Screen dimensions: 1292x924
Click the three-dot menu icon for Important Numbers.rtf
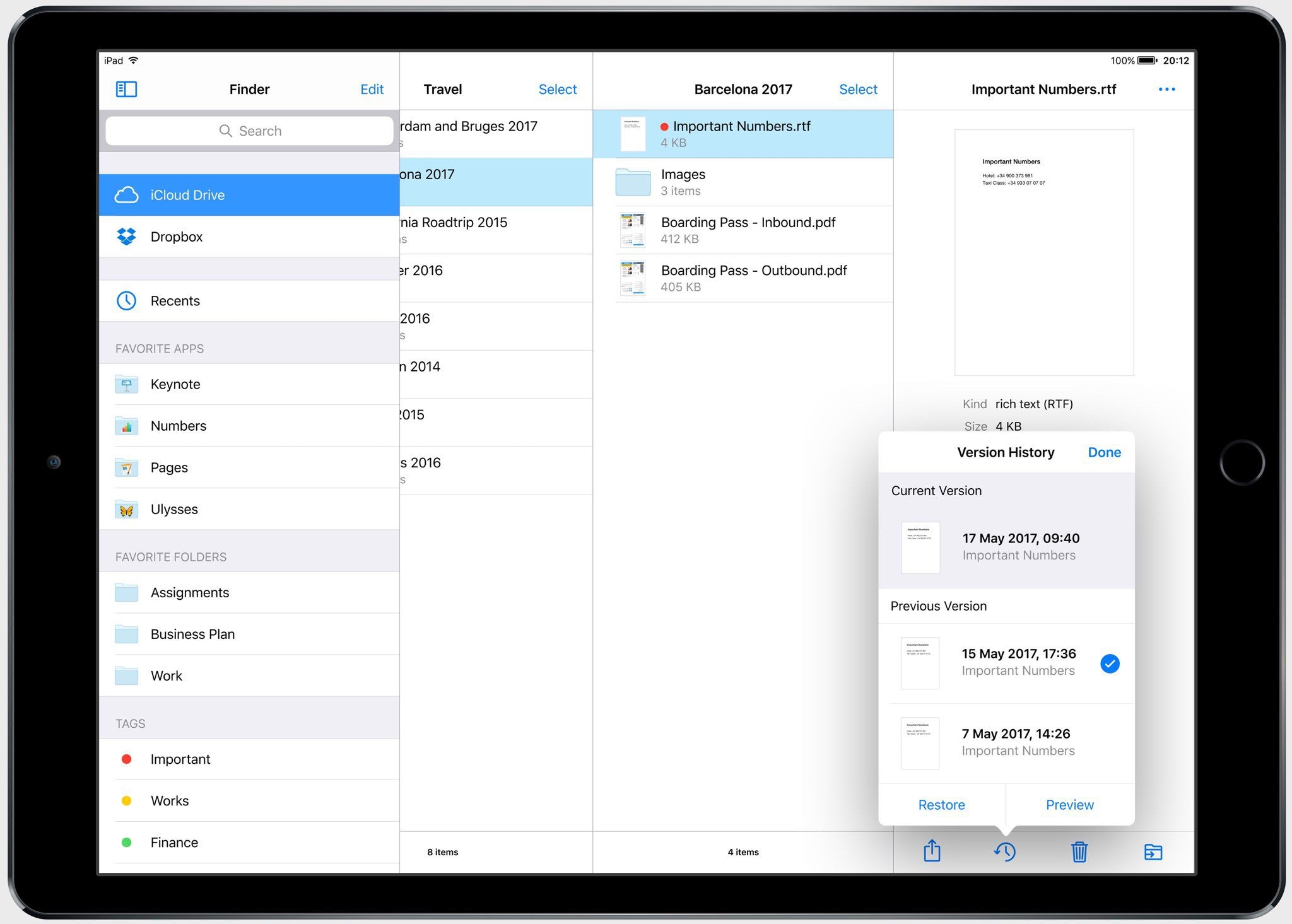pos(1166,89)
